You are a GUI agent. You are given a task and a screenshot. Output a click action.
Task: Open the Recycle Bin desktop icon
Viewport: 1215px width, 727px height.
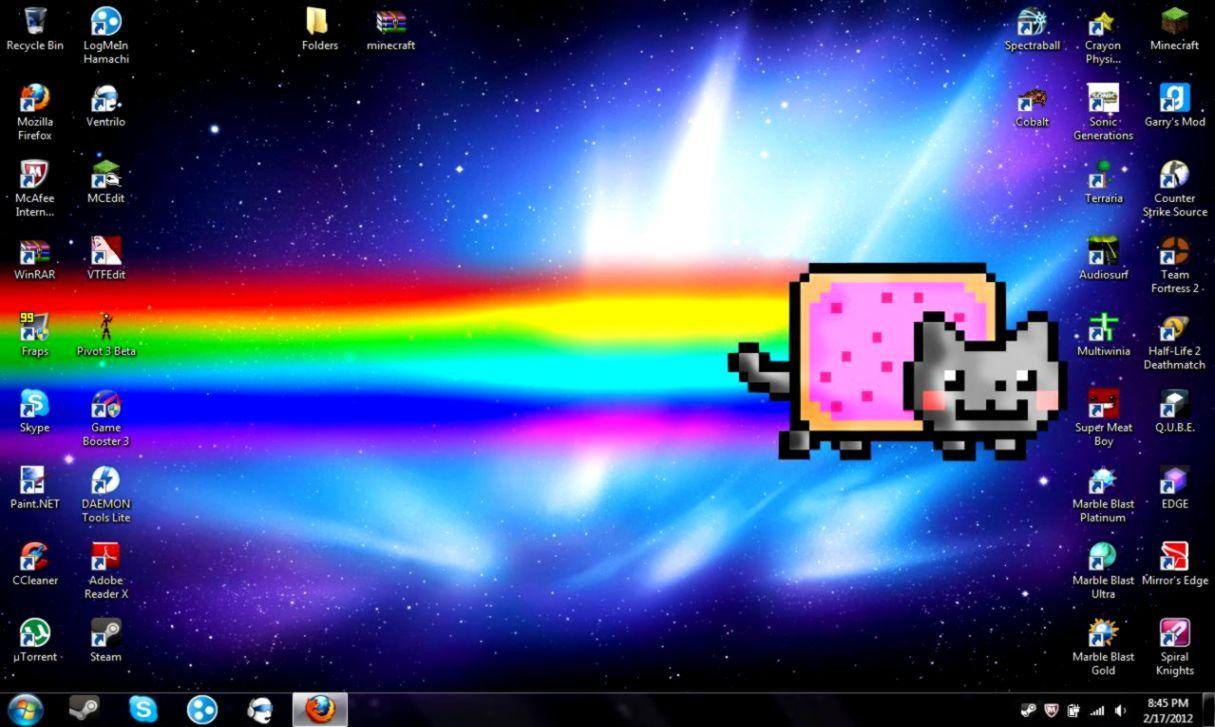pyautogui.click(x=34, y=22)
